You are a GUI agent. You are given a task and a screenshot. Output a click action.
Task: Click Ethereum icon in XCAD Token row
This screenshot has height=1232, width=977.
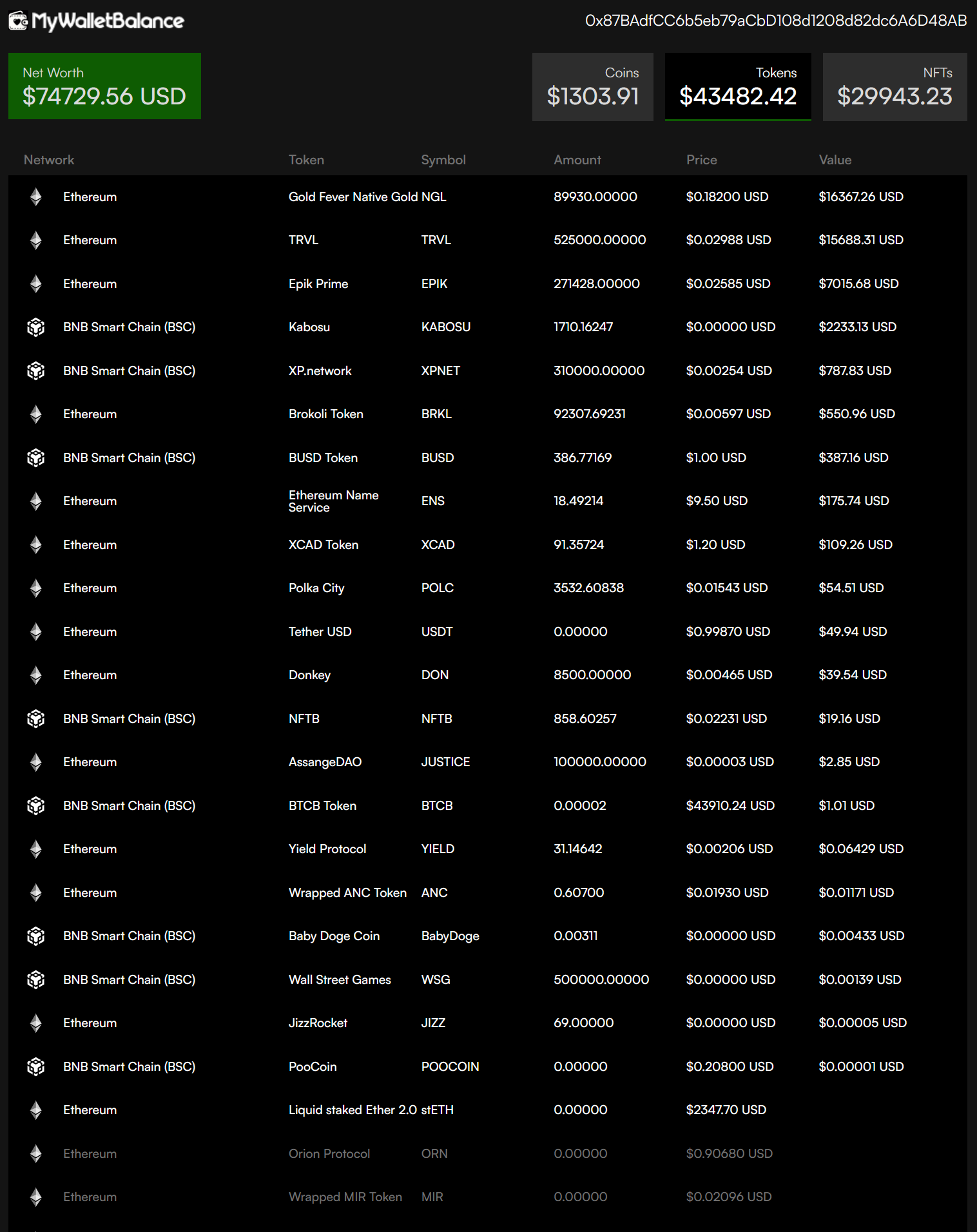tap(36, 544)
